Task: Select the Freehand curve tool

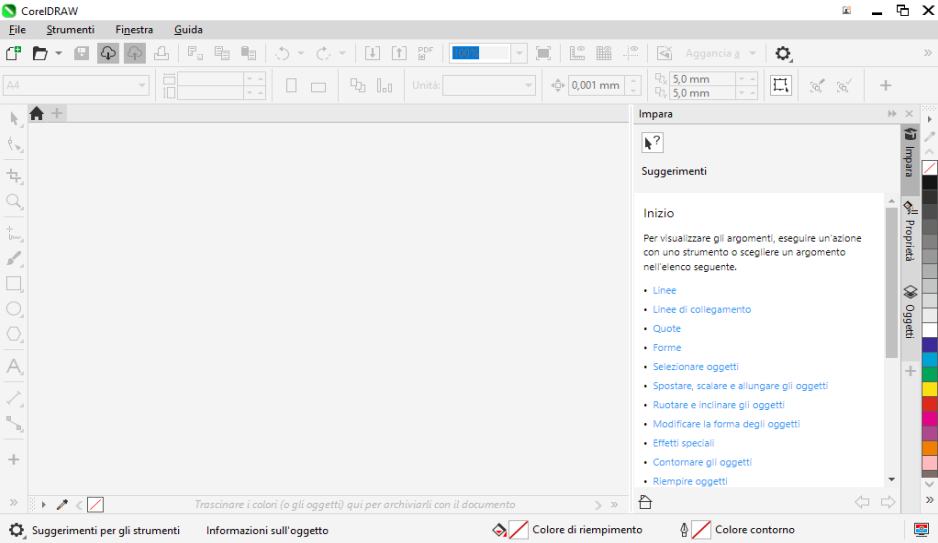Action: [x=14, y=233]
